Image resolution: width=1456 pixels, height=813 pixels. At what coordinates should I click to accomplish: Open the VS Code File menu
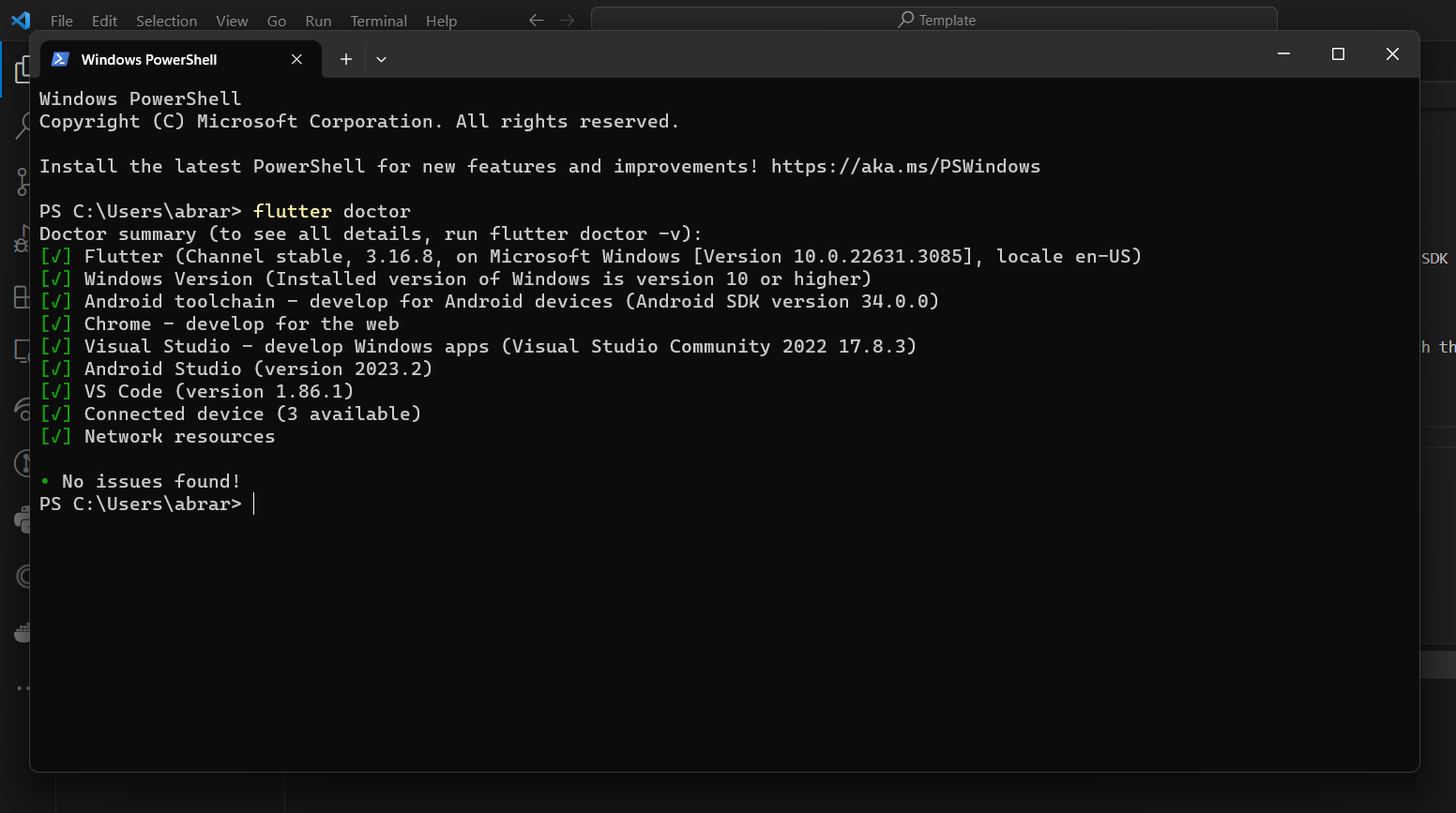[61, 21]
